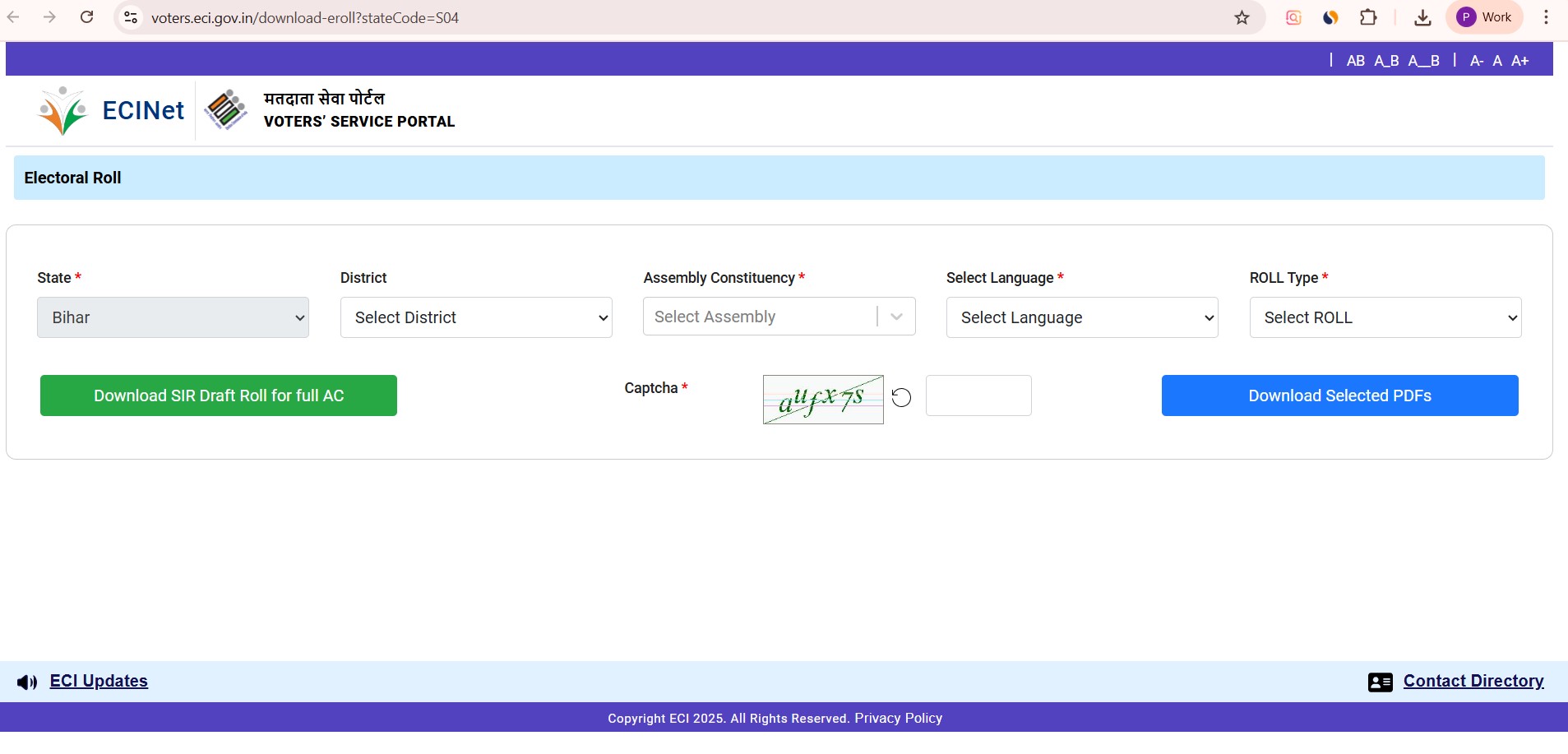The image size is (1568, 754).
Task: Click Download SIR Draft Roll for full AC
Action: click(219, 396)
